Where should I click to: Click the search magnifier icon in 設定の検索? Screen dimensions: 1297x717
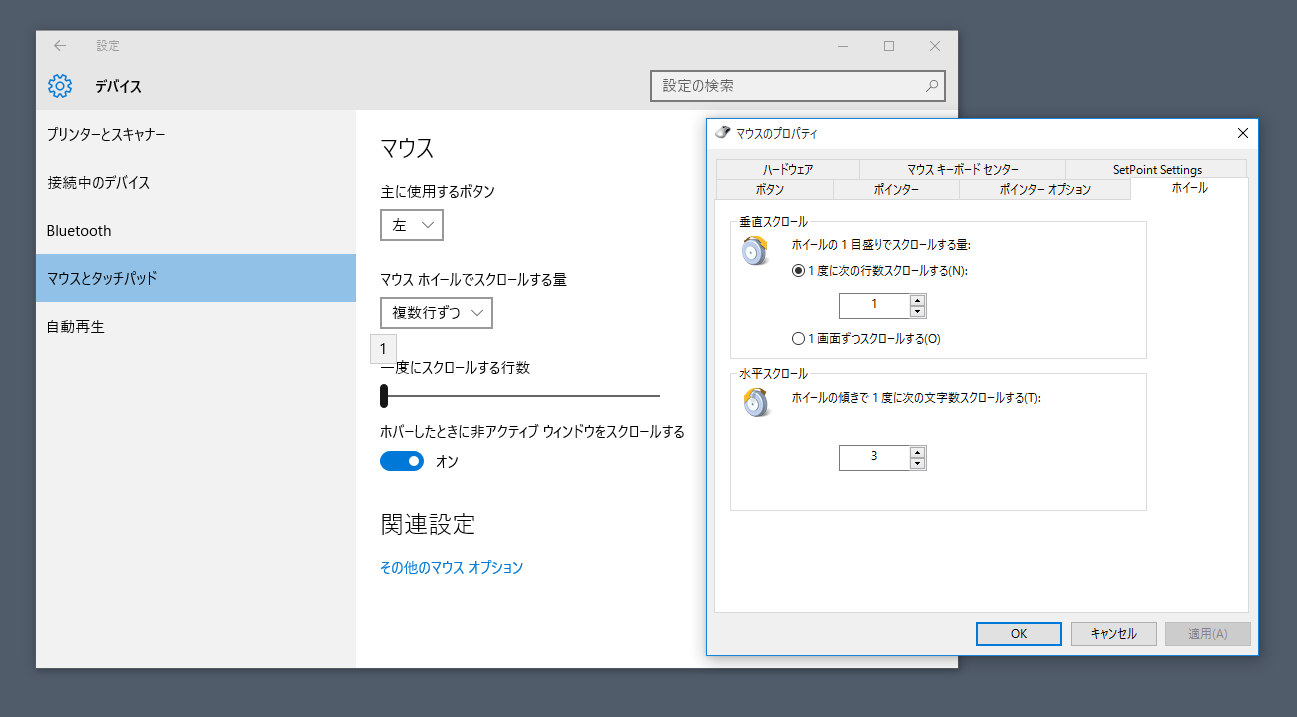(x=931, y=86)
